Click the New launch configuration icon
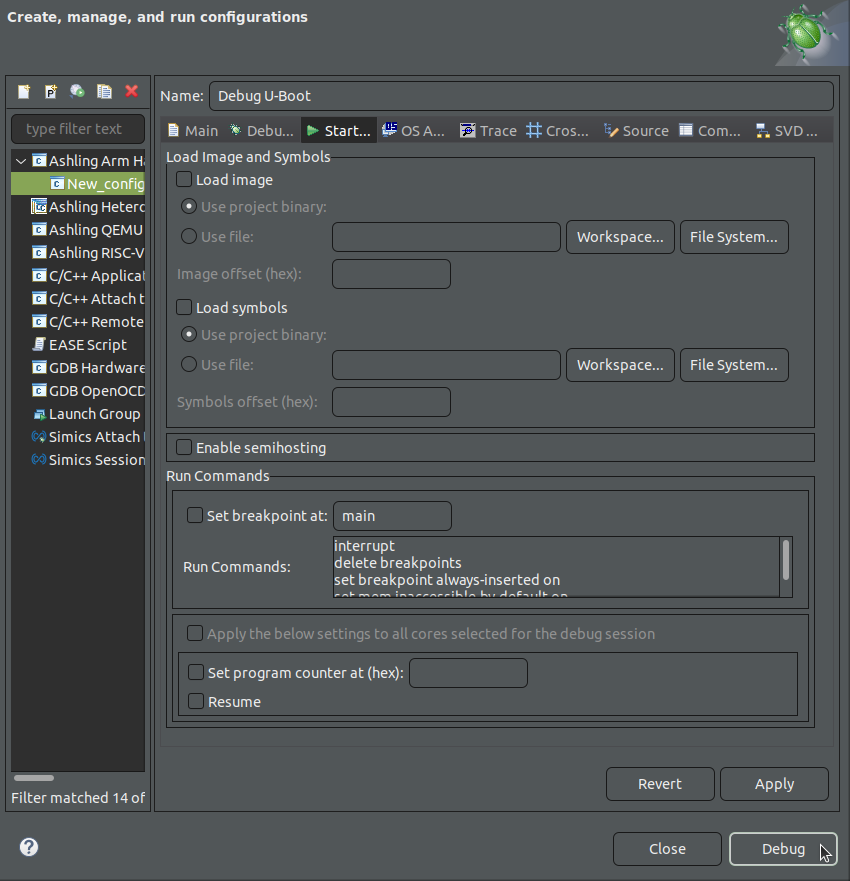This screenshot has width=850, height=881. click(x=24, y=92)
